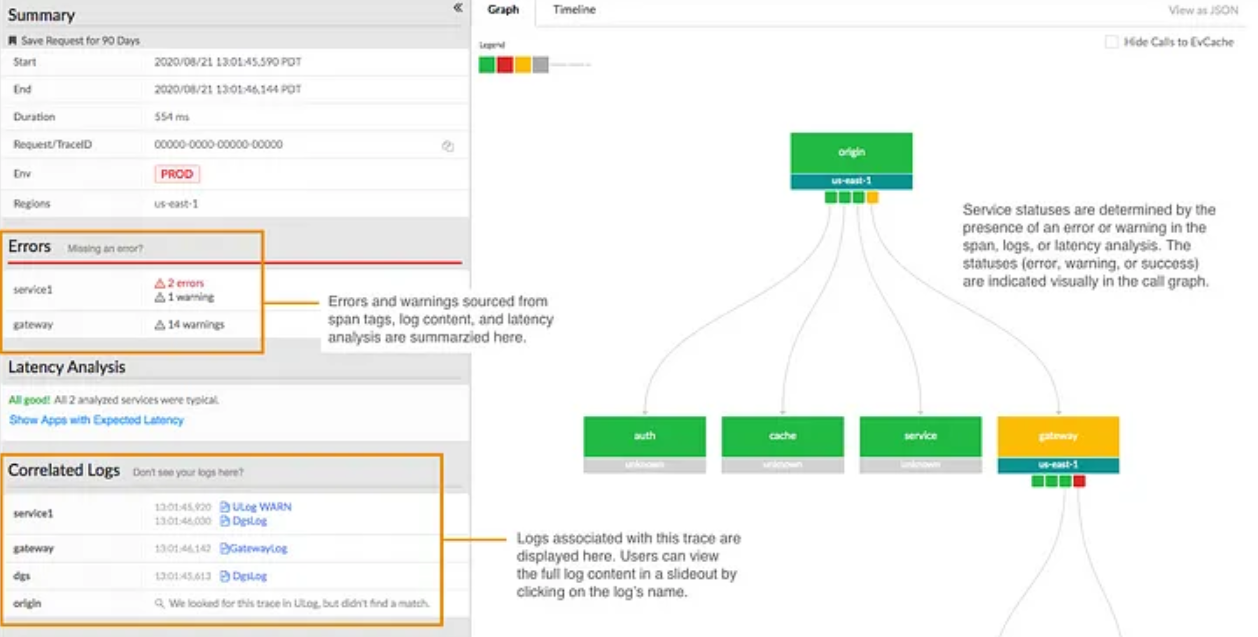
Task: Click the Latency Analysis heading
Action: coord(67,367)
